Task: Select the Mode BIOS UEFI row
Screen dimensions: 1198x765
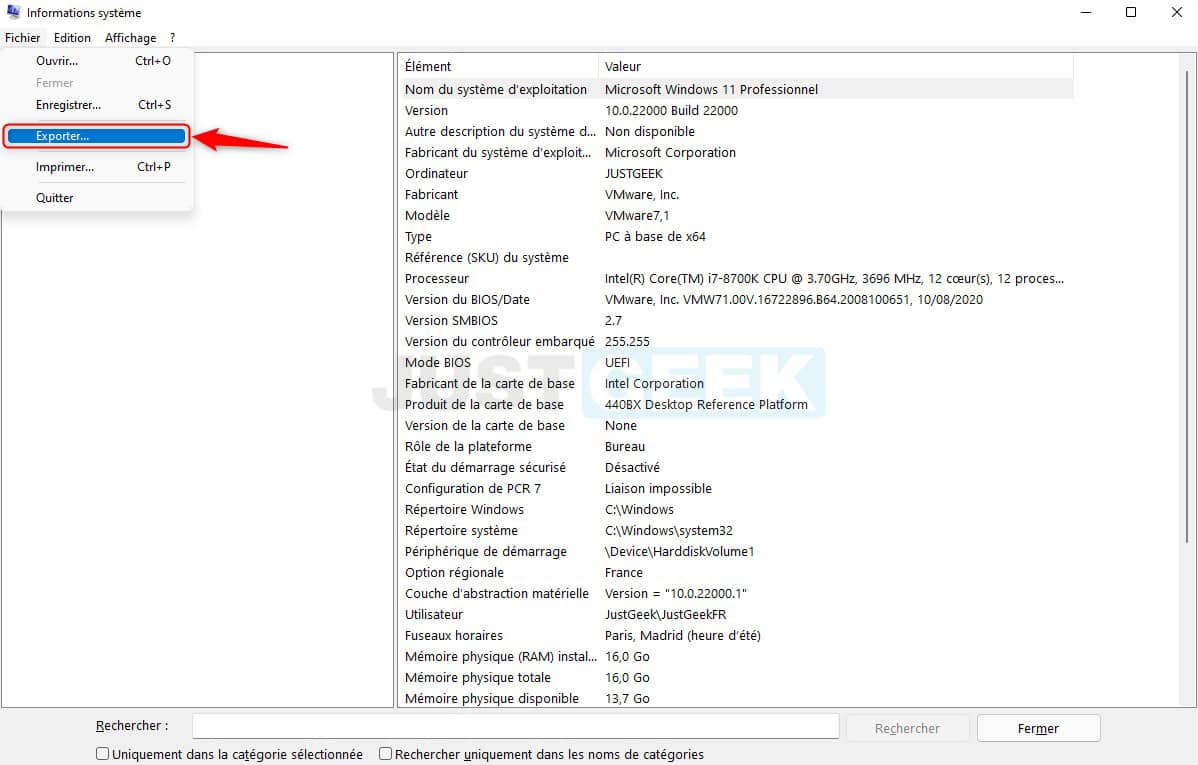Action: coord(736,363)
